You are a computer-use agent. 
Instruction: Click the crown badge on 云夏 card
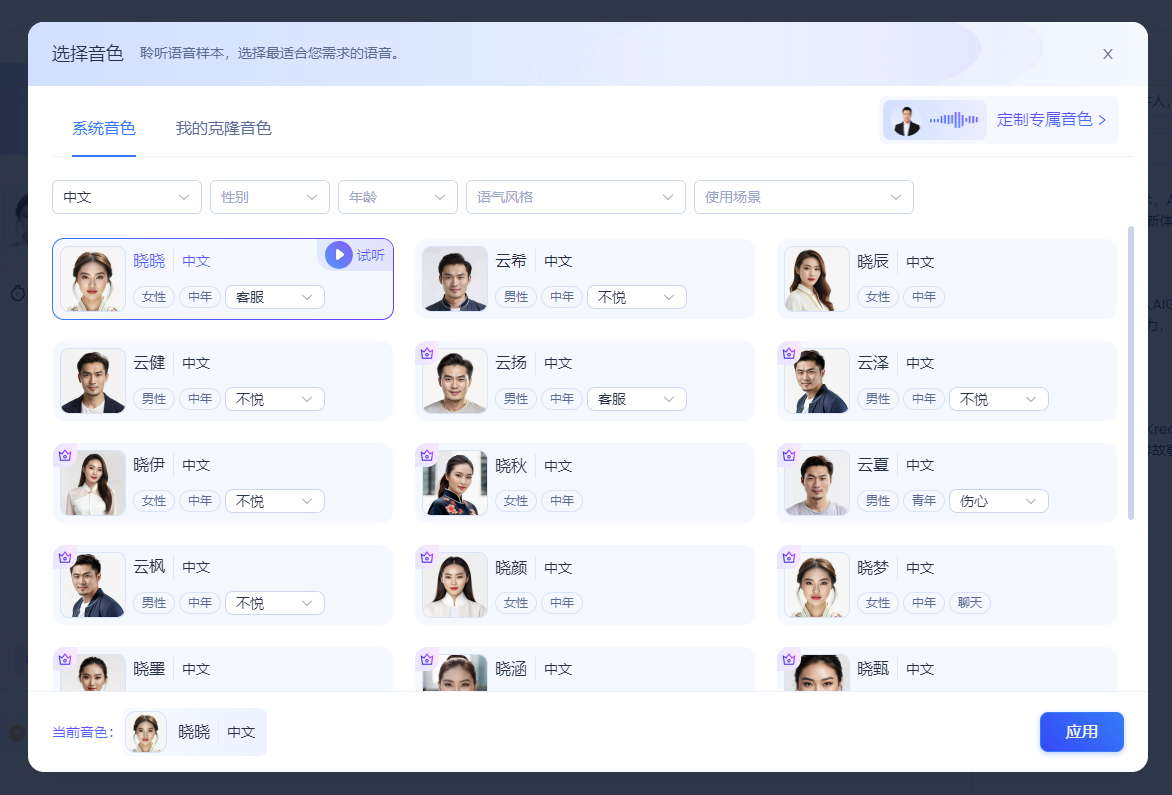pyautogui.click(x=789, y=455)
